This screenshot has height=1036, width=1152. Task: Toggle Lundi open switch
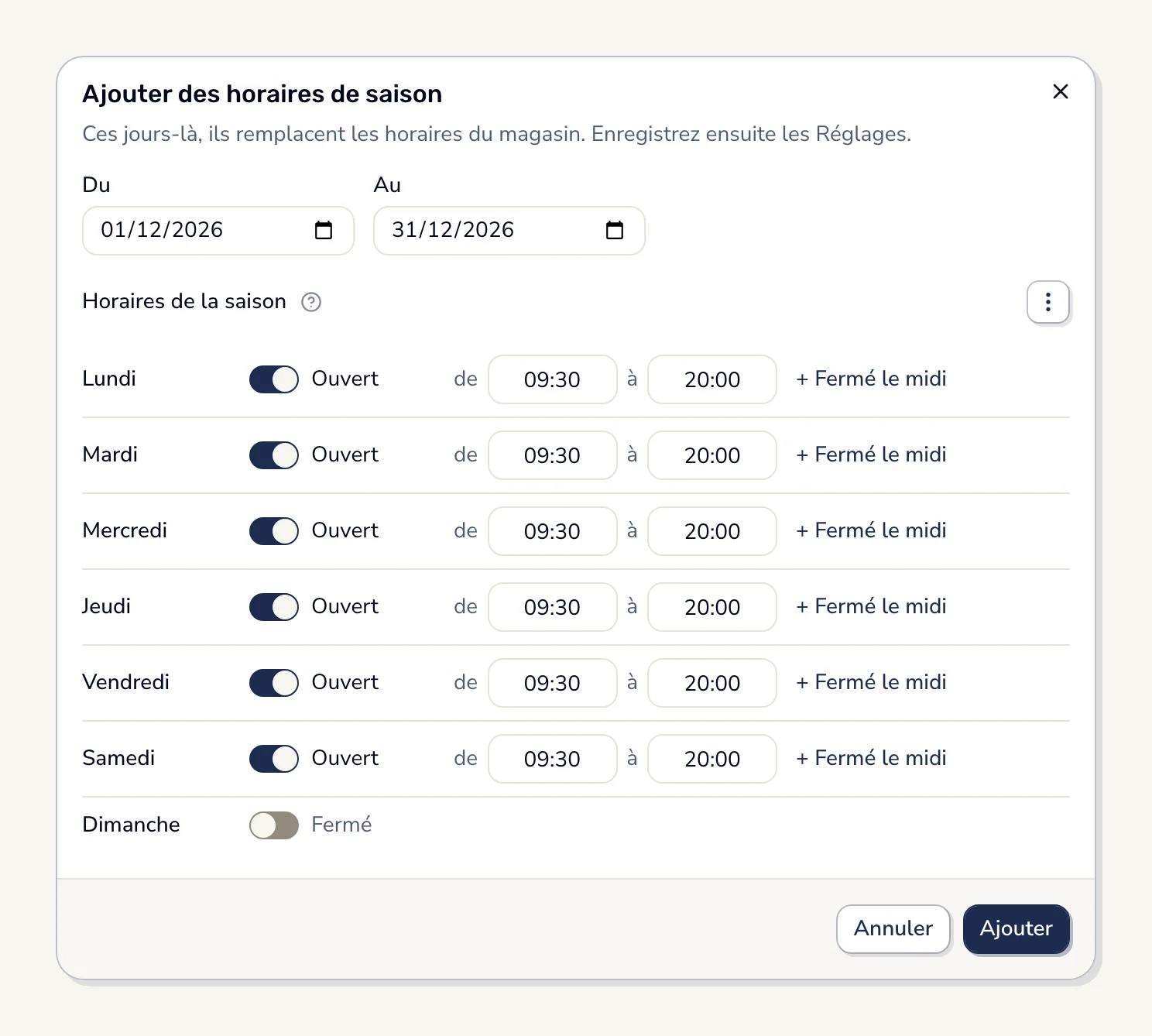click(x=274, y=379)
